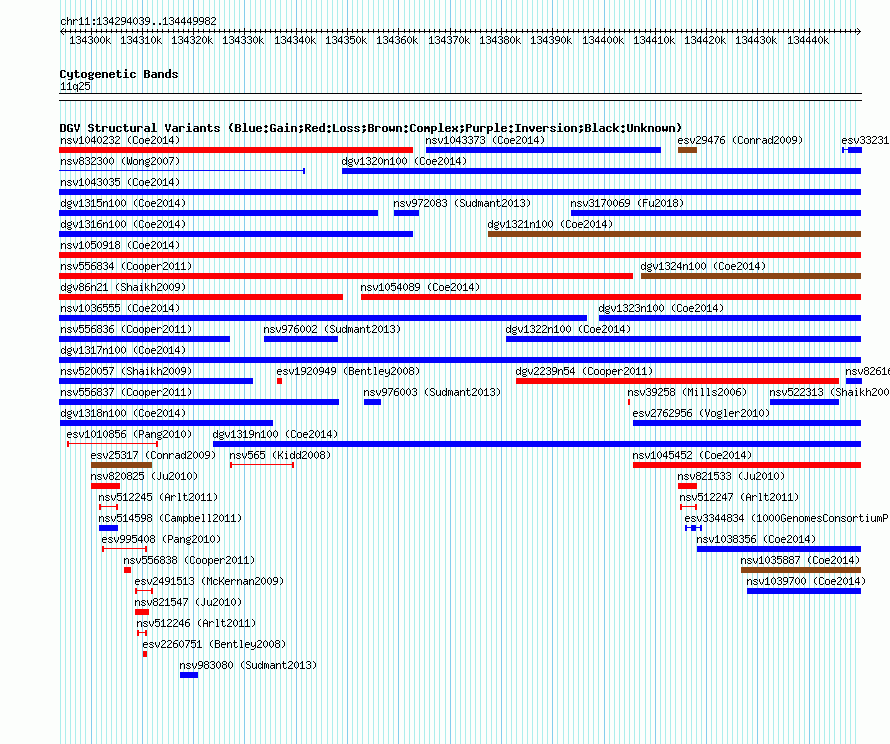The width and height of the screenshot is (890, 744).
Task: Select the nsv1043373 (Coe2014) label
Action: point(485,140)
